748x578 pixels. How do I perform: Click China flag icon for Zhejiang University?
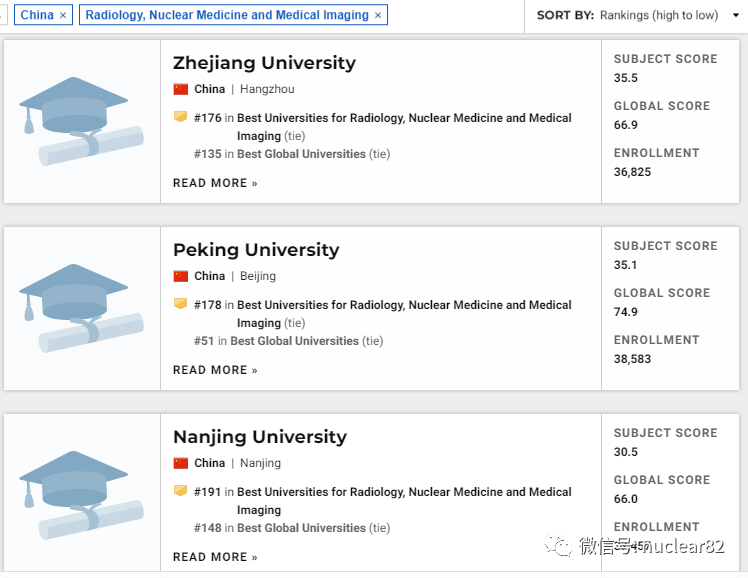tap(181, 89)
